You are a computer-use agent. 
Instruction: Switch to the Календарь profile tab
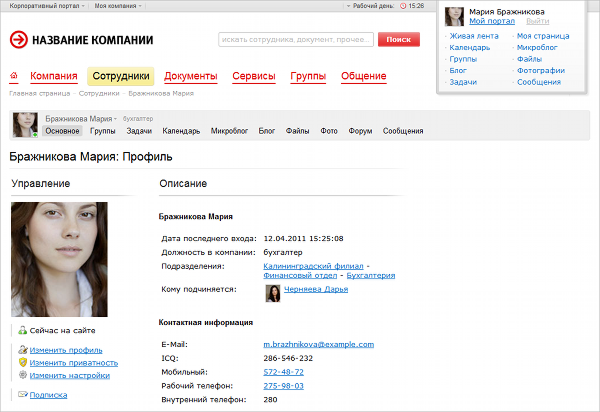181,131
